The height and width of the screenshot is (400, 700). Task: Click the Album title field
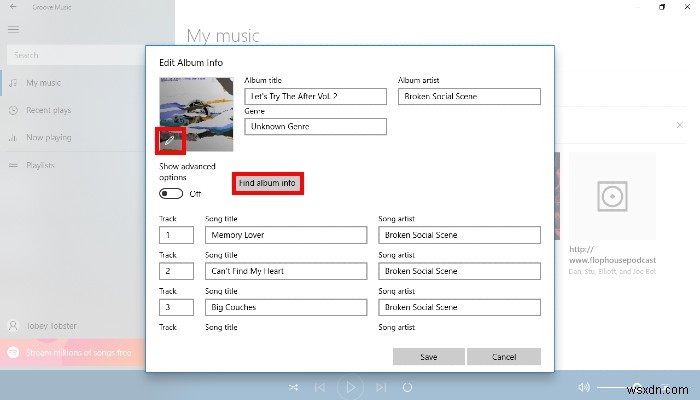click(x=315, y=96)
